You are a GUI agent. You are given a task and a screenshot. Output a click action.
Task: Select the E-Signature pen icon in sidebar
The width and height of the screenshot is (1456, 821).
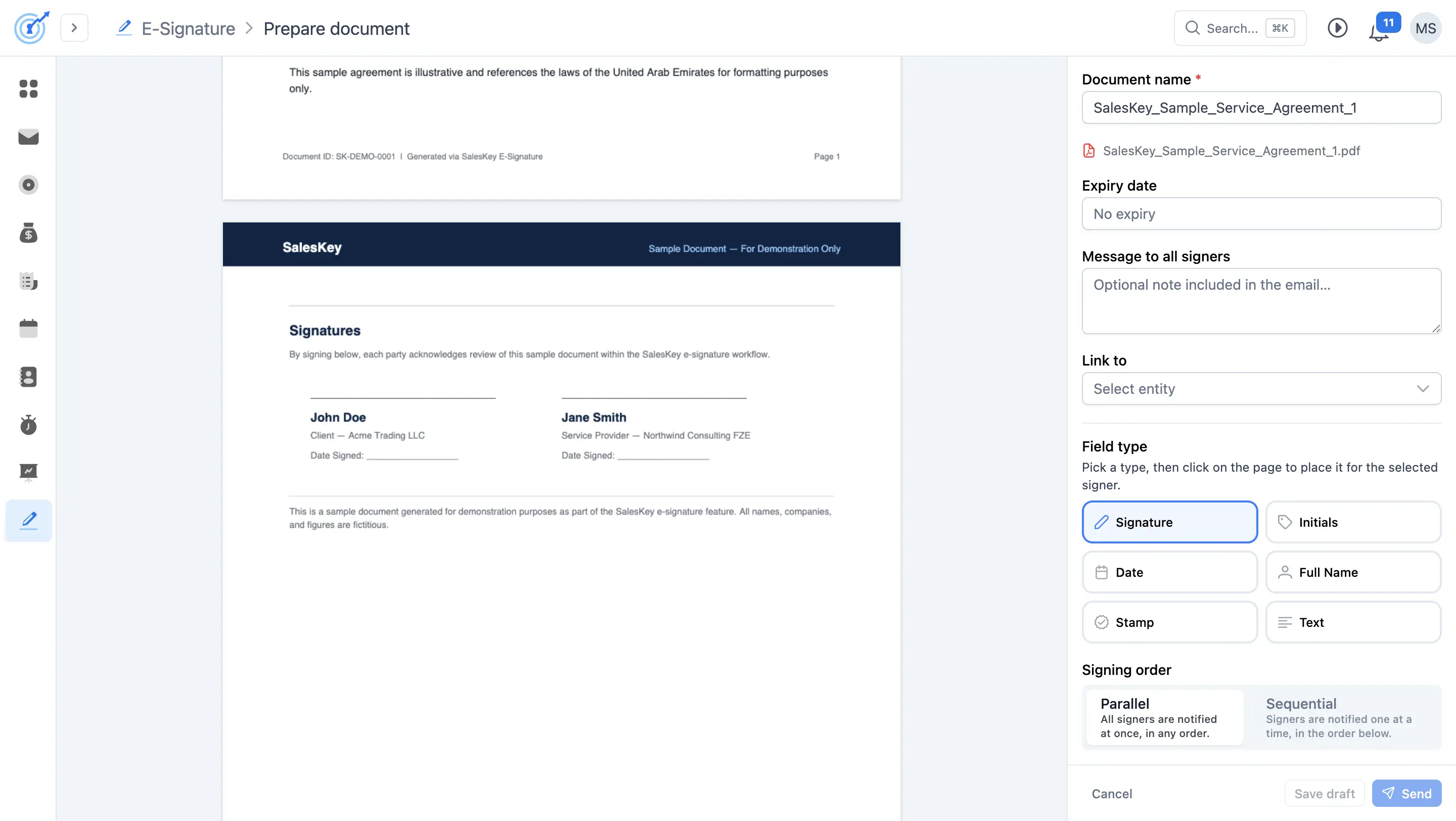click(28, 520)
